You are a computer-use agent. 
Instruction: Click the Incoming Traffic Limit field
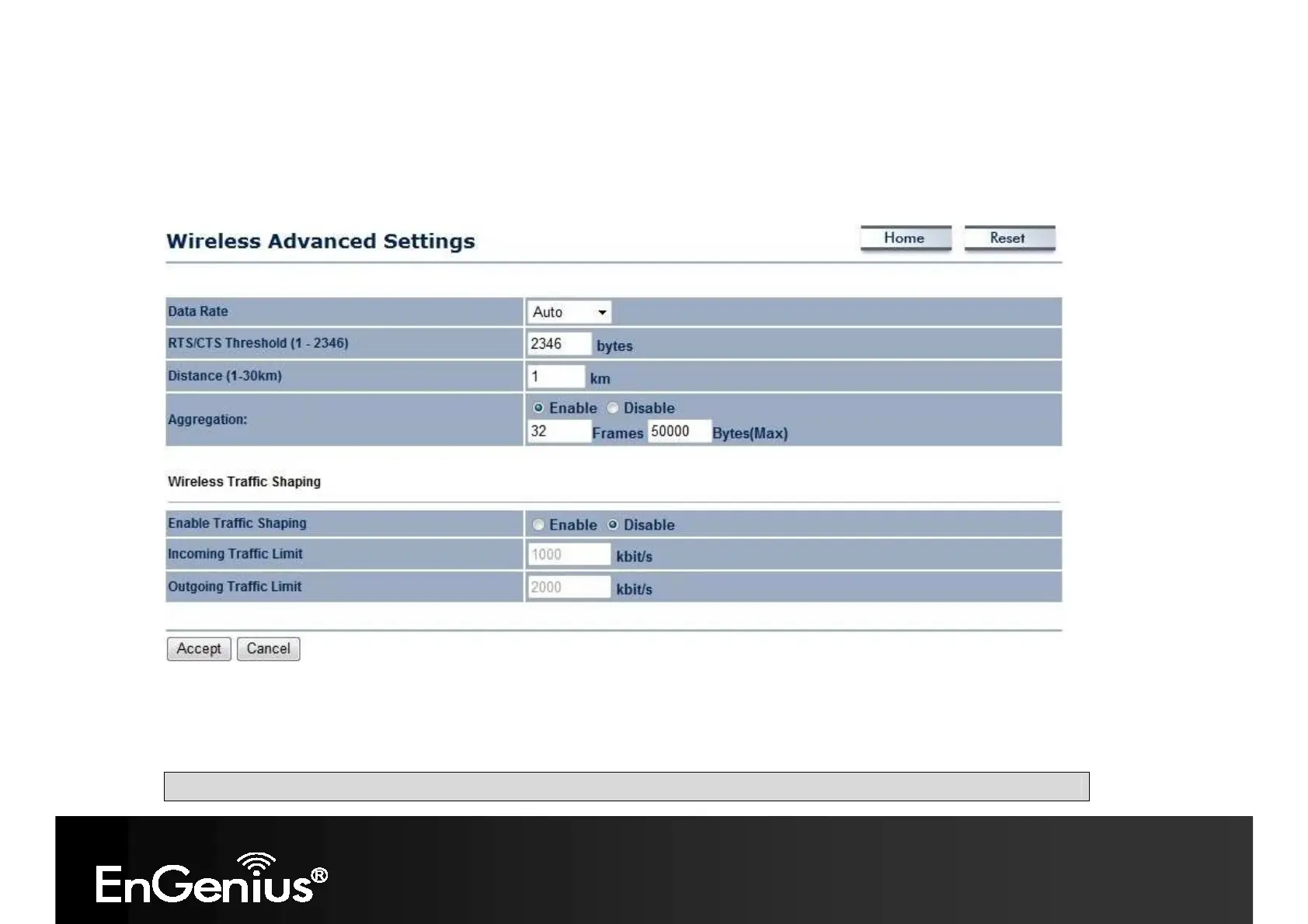pyautogui.click(x=569, y=554)
